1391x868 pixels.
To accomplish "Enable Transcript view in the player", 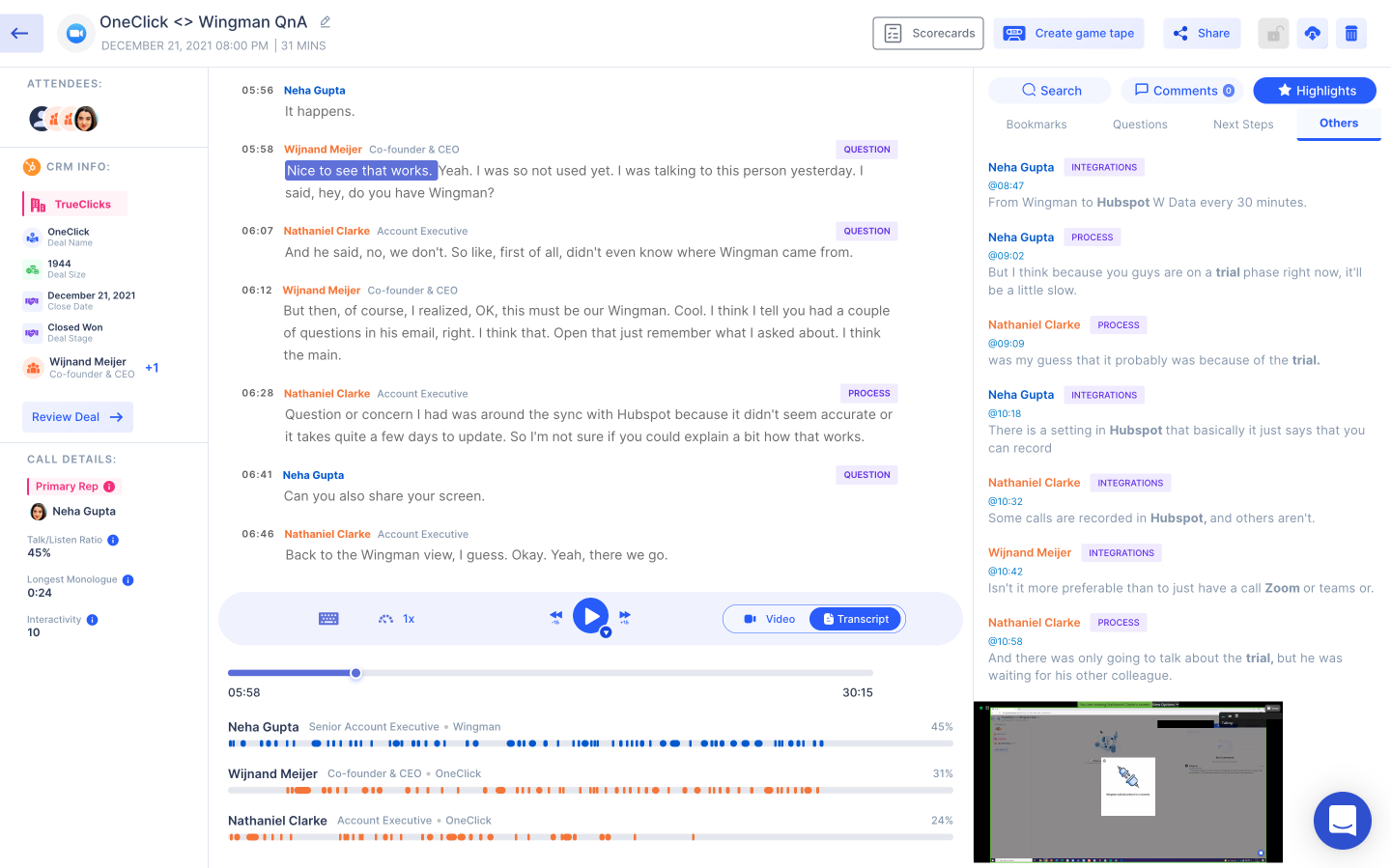I will [855, 618].
